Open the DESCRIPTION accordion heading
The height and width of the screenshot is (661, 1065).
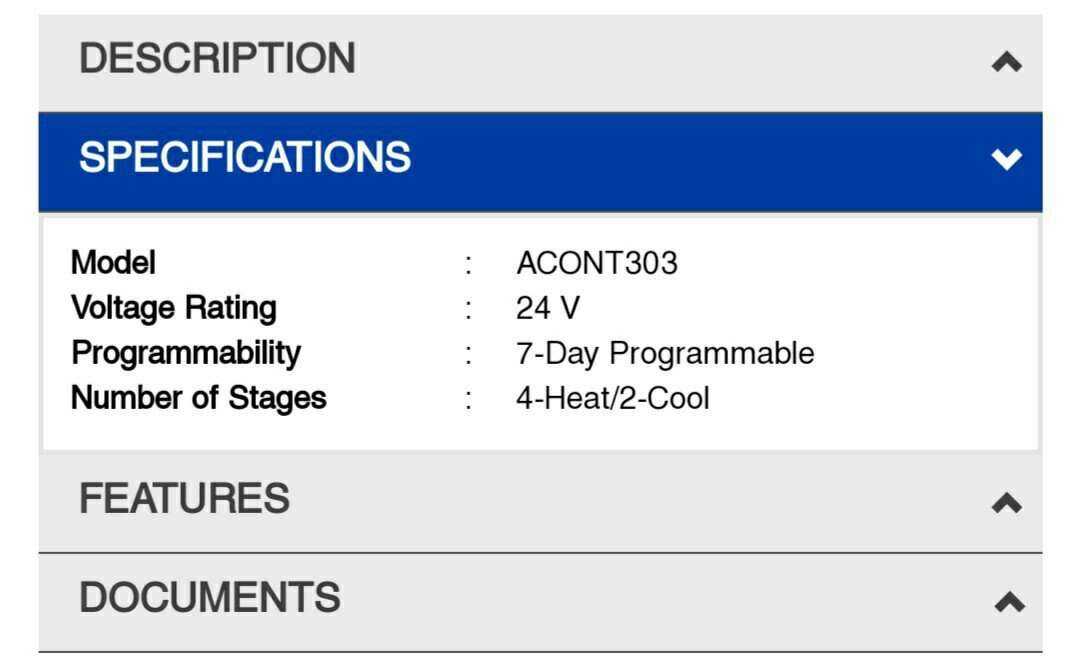click(217, 58)
